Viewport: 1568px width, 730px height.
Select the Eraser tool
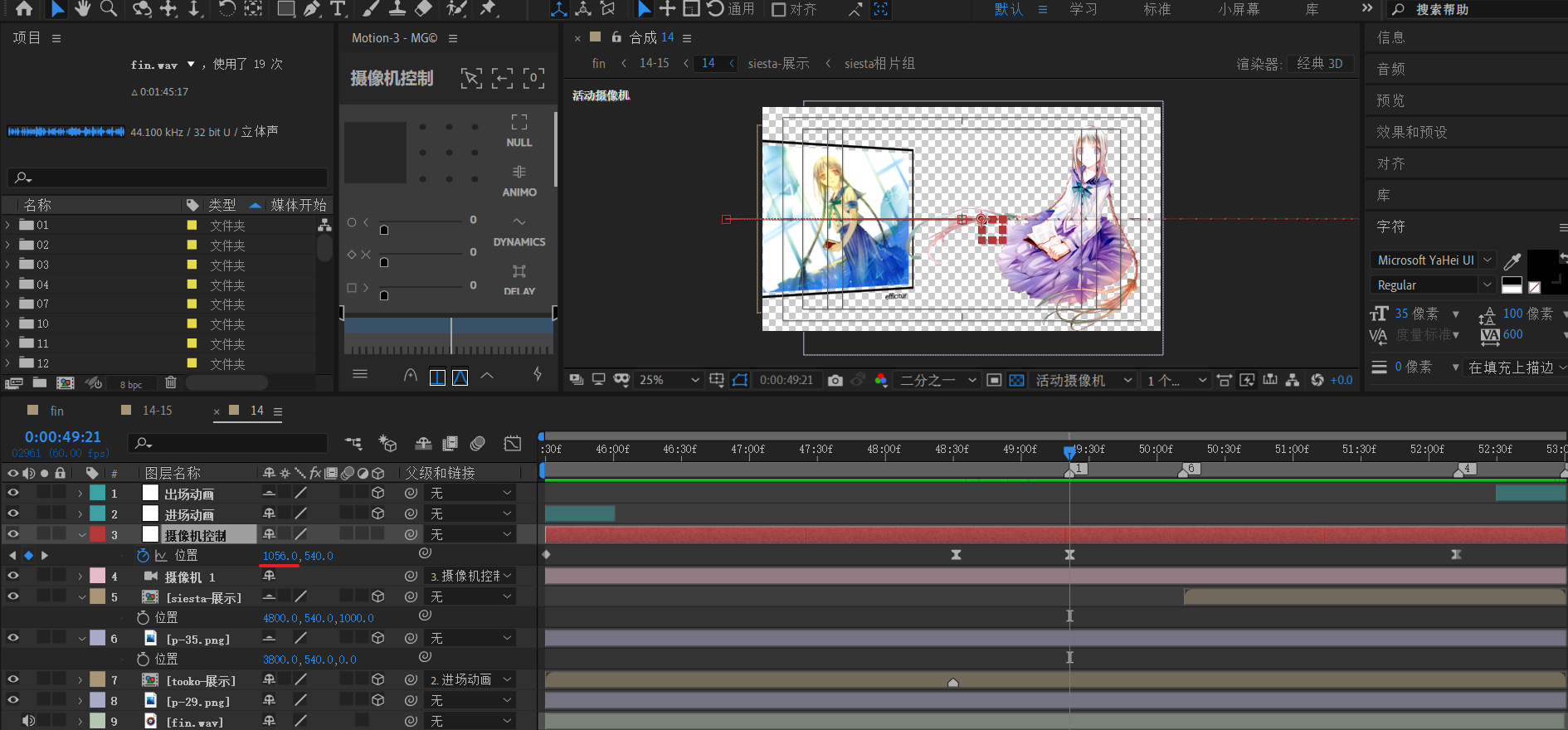tap(424, 8)
